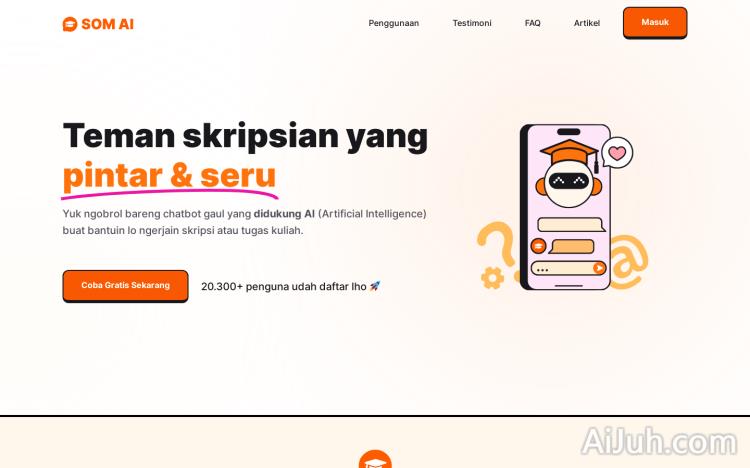This screenshot has height=468, width=750.
Task: Click the small chat avatar icon in phone
Action: point(538,246)
